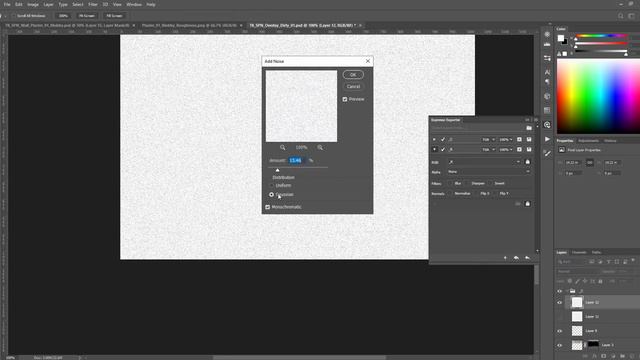Click the add arrow at the exporter panel bottom
The height and width of the screenshot is (360, 640).
pyautogui.click(x=505, y=258)
